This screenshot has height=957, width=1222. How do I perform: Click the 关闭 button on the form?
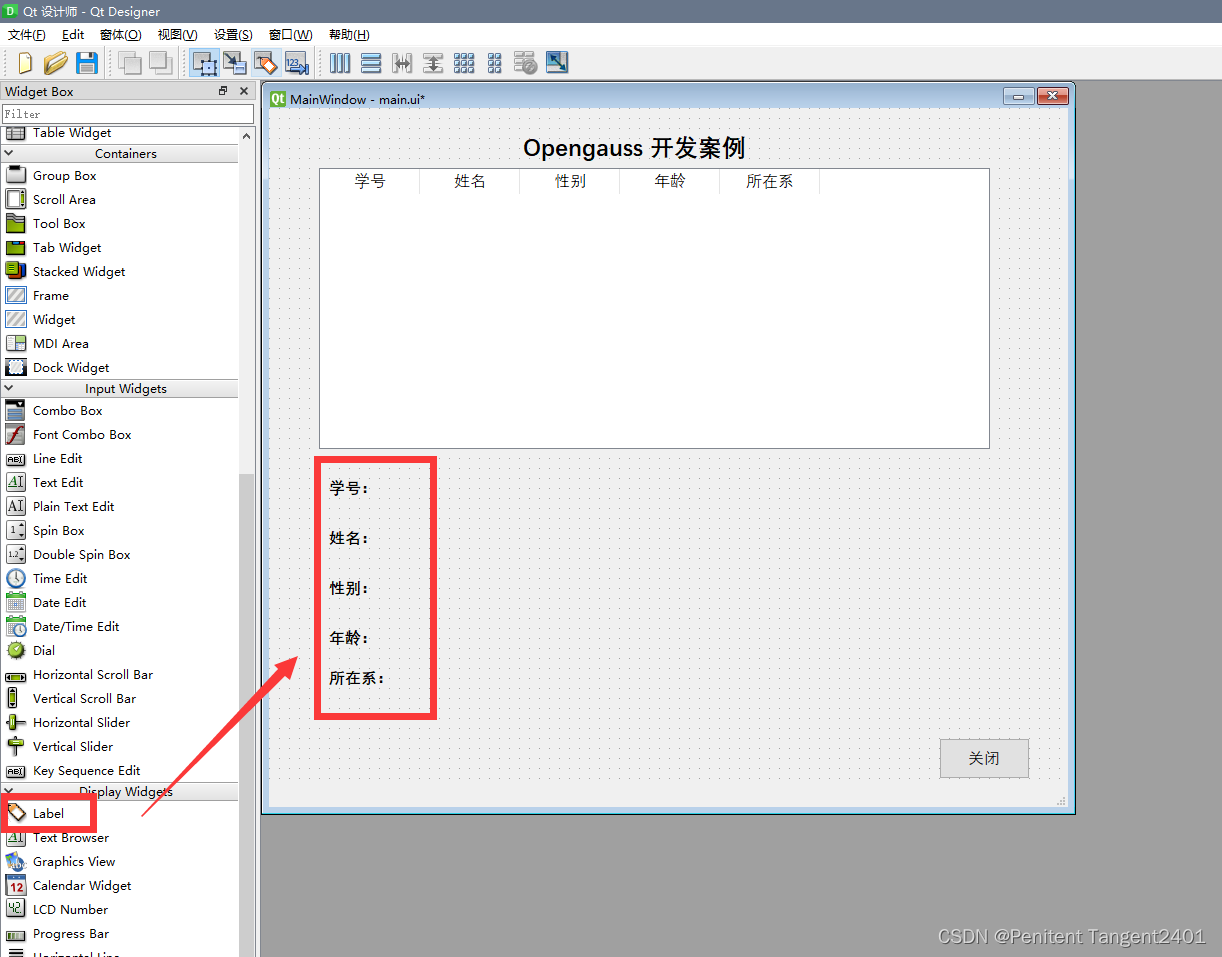(x=984, y=758)
